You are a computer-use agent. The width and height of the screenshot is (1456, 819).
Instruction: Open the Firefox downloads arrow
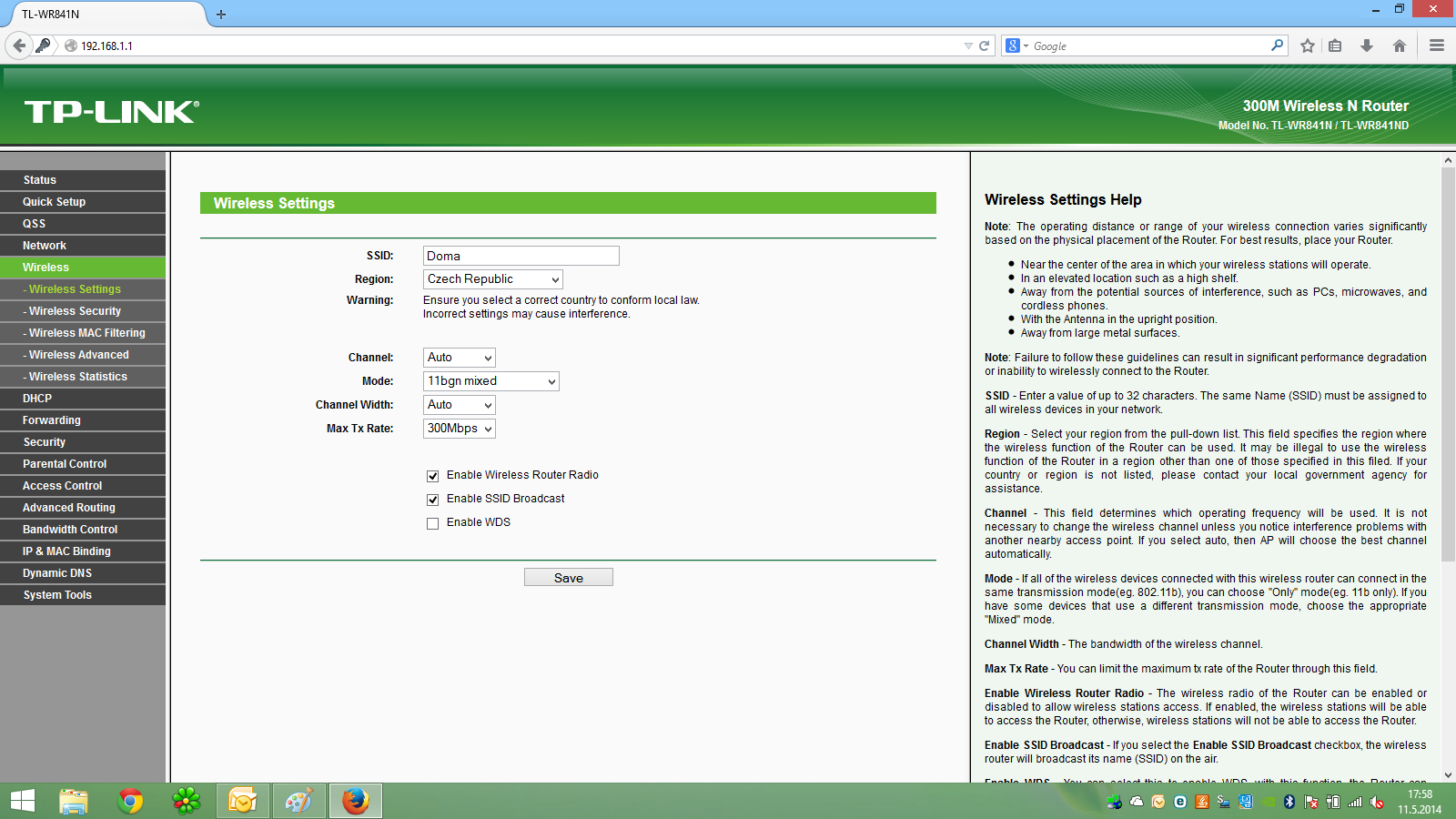(1366, 45)
